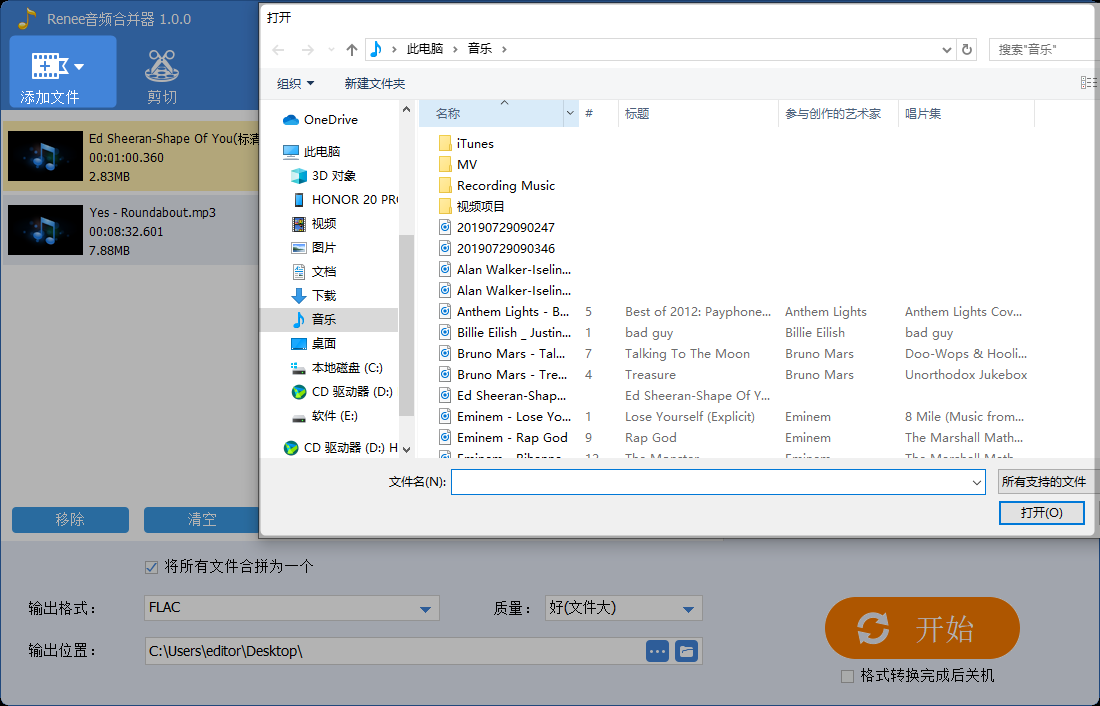Expand address bar history dropdown
The width and height of the screenshot is (1100, 706).
946,50
